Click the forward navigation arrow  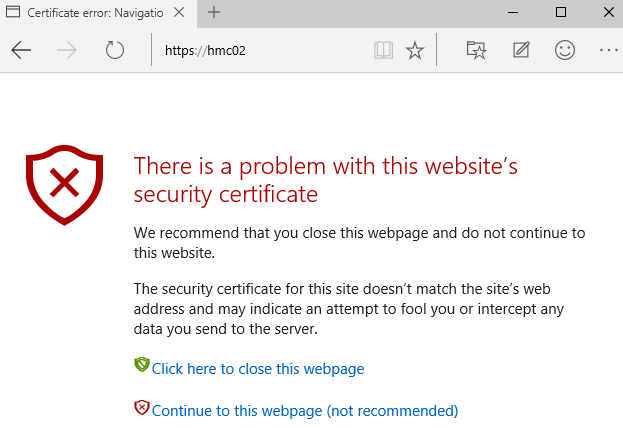point(68,50)
